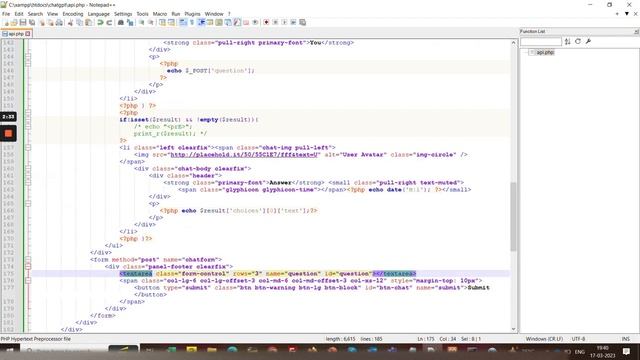
Task: Click the ENG language indicator in the taskbar
Action: [580, 351]
